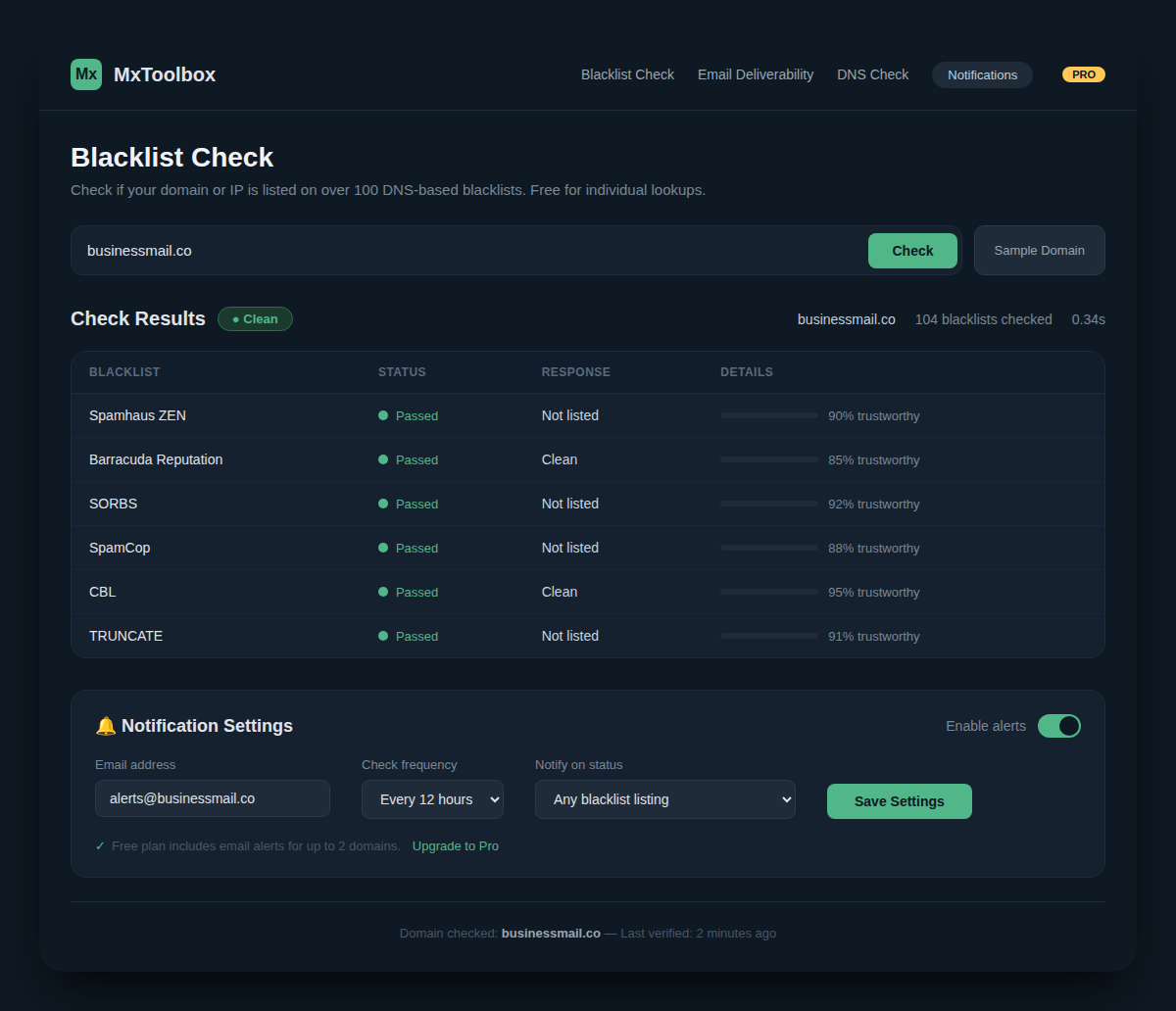Open the Email Deliverability nav item
The image size is (1176, 1011).
point(756,74)
